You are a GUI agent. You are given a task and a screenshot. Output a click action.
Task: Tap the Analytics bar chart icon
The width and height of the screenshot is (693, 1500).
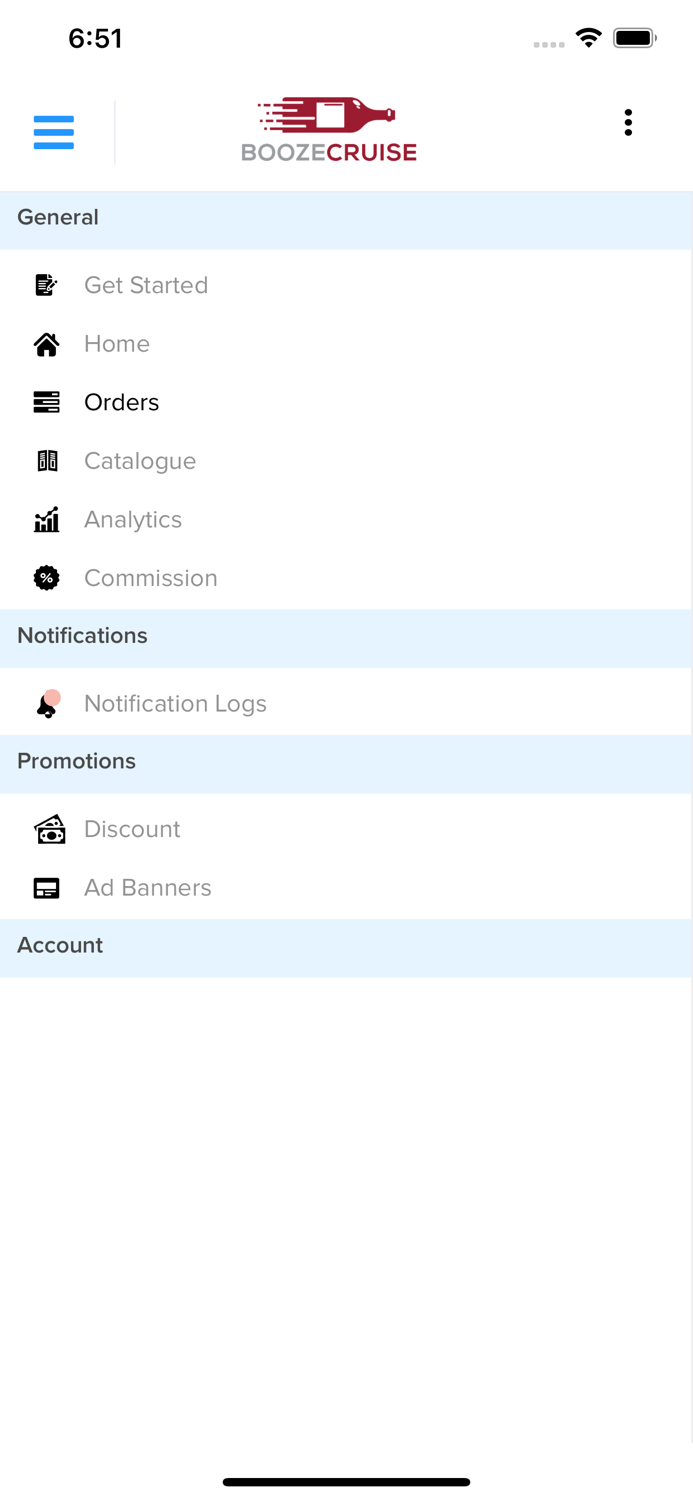click(x=46, y=520)
